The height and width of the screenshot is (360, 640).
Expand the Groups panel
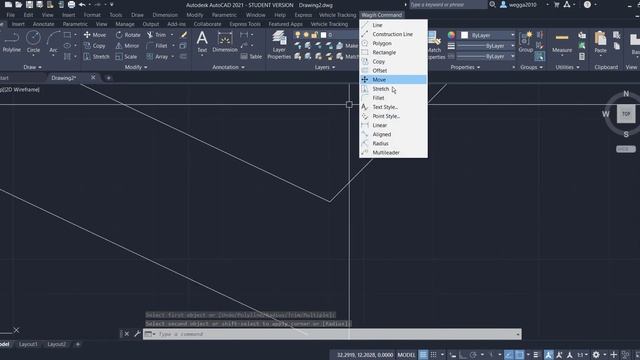(x=531, y=67)
